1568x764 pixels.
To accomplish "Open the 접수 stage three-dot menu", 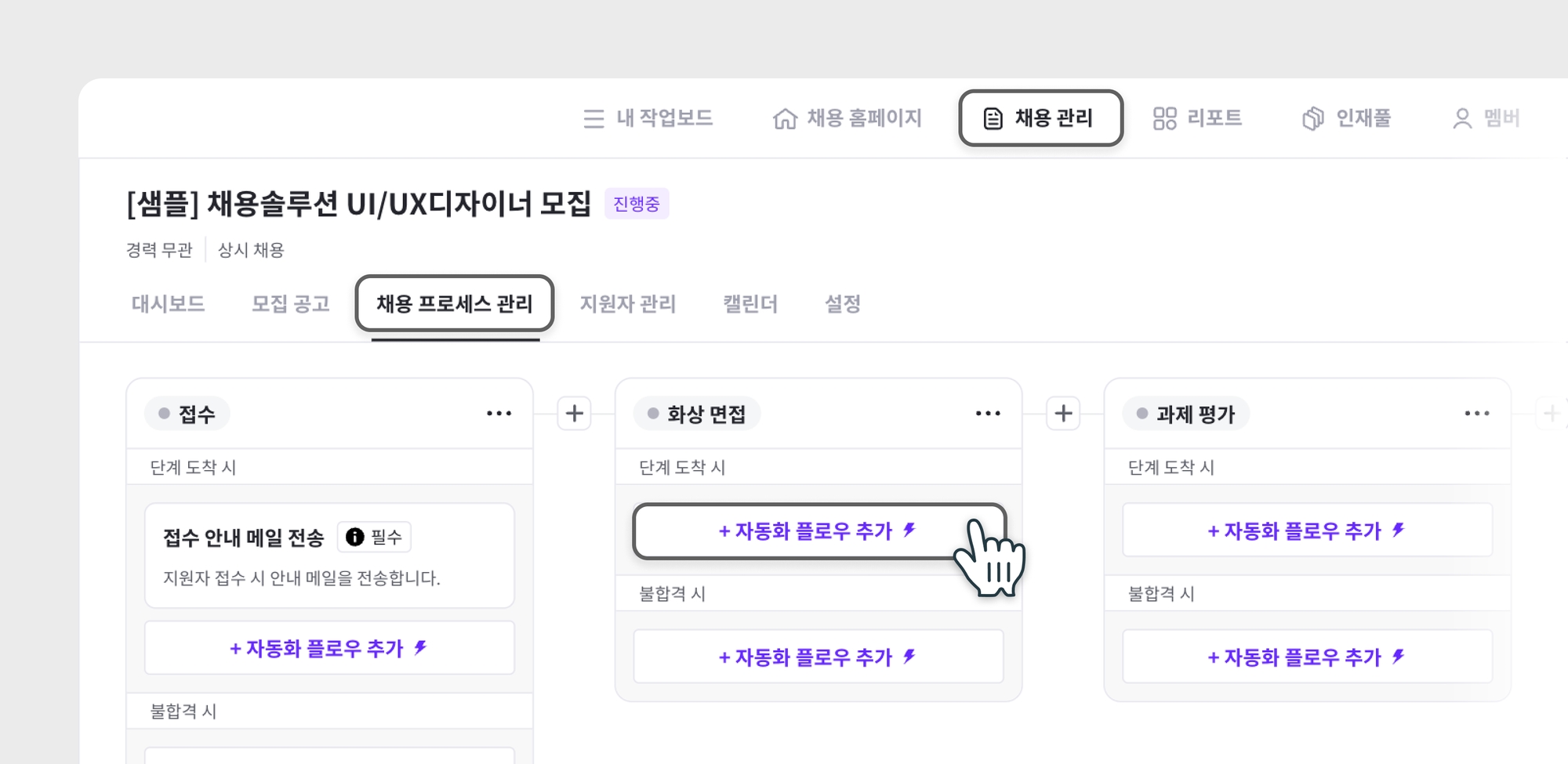I will (499, 413).
